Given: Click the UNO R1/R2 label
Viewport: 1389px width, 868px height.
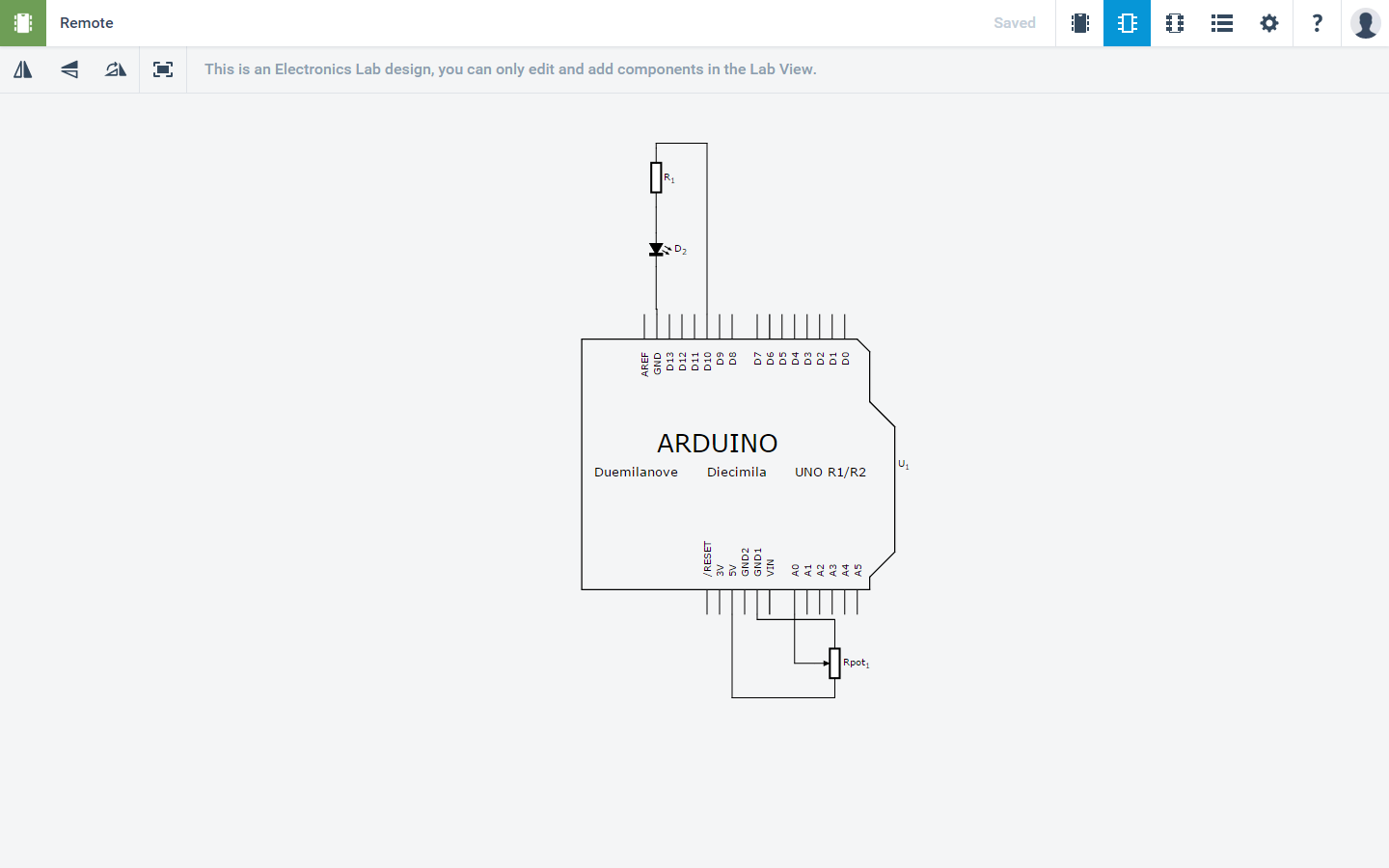Looking at the screenshot, I should 831,472.
